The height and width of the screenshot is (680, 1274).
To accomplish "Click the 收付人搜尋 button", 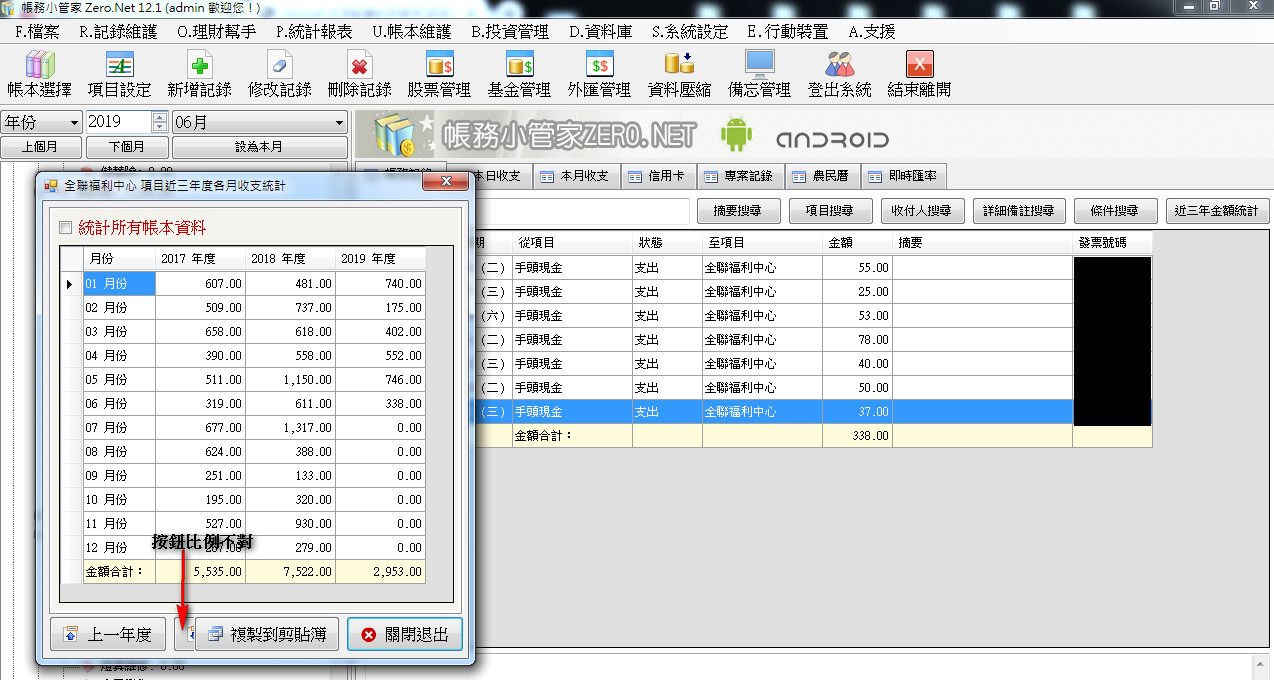I will pyautogui.click(x=921, y=211).
